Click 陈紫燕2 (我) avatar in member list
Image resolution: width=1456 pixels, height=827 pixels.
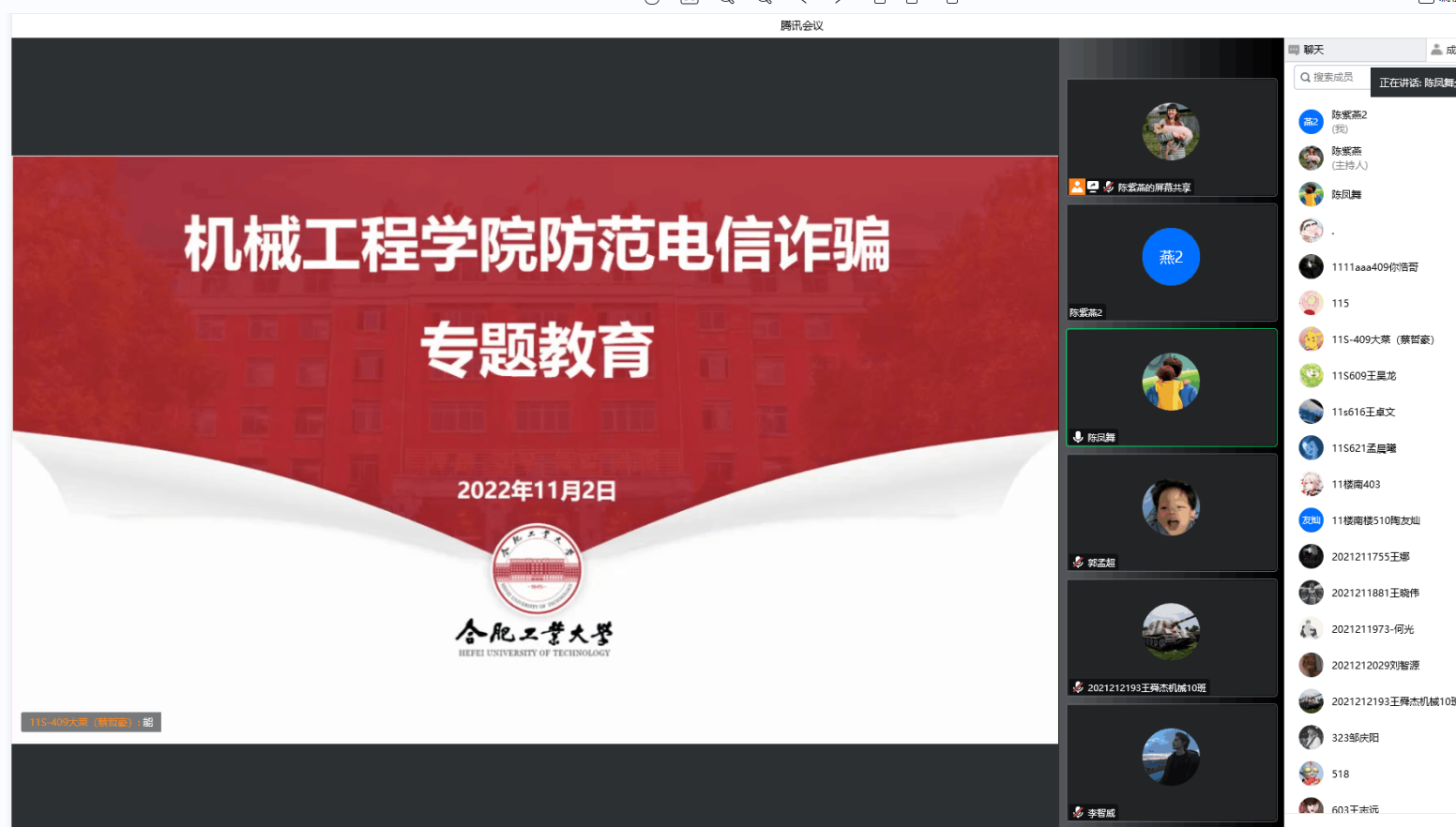click(1311, 122)
